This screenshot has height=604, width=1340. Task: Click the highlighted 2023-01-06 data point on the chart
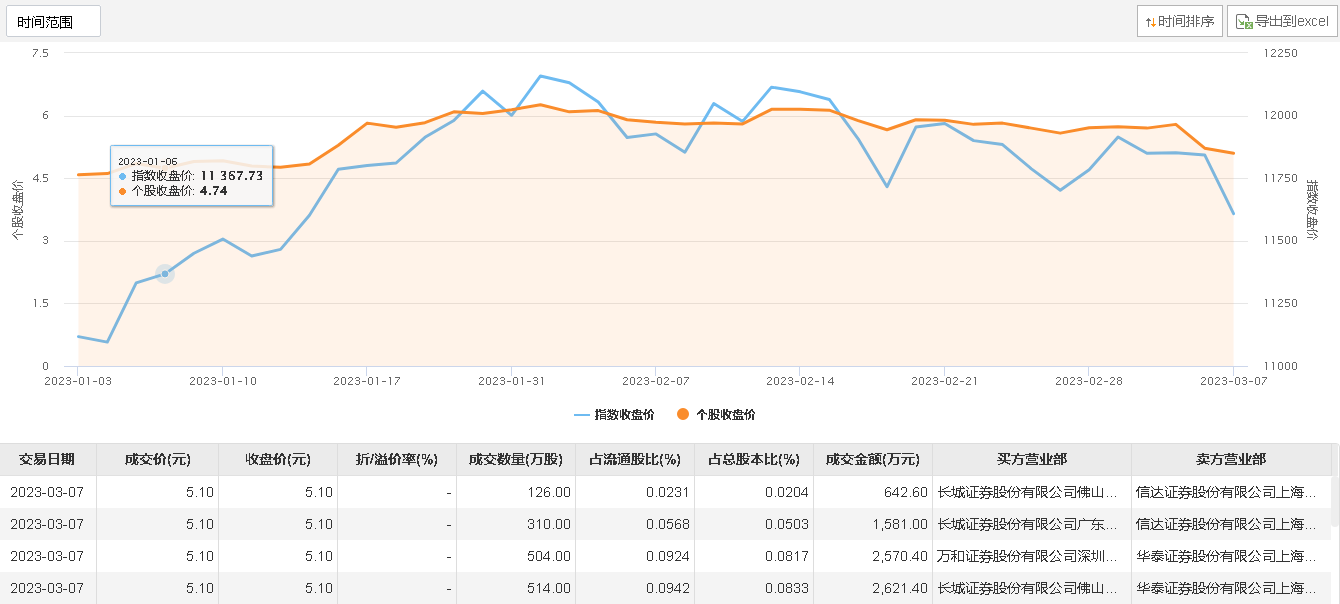pyautogui.click(x=165, y=274)
